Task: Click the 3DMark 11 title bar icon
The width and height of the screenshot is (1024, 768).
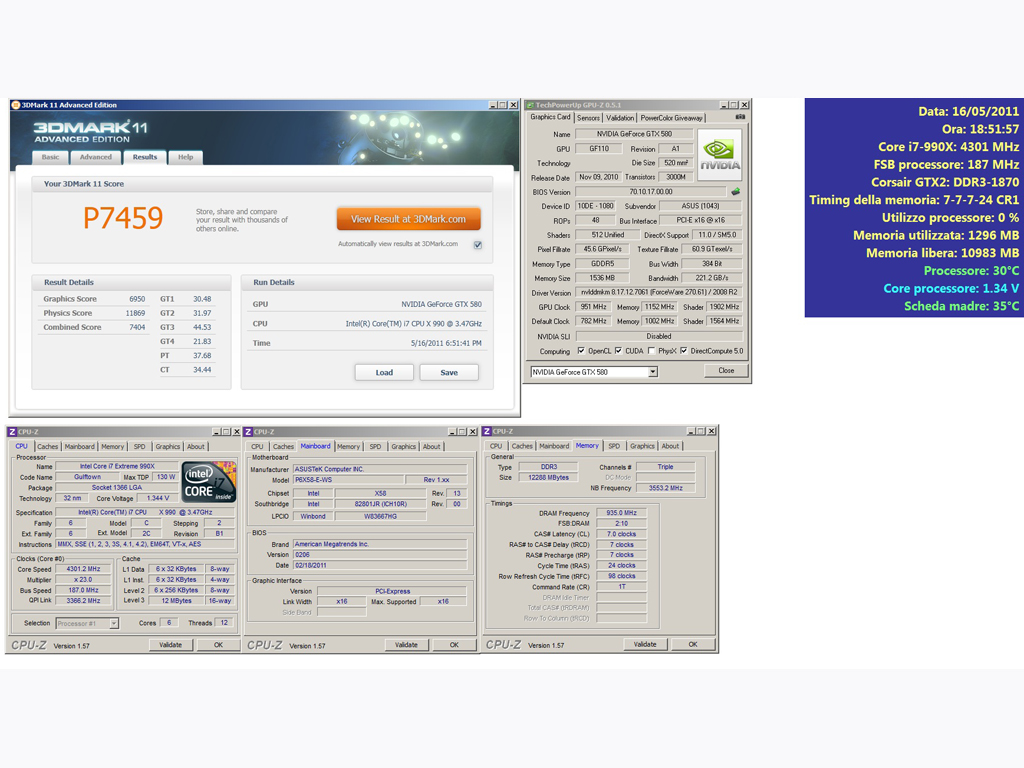Action: (x=16, y=104)
